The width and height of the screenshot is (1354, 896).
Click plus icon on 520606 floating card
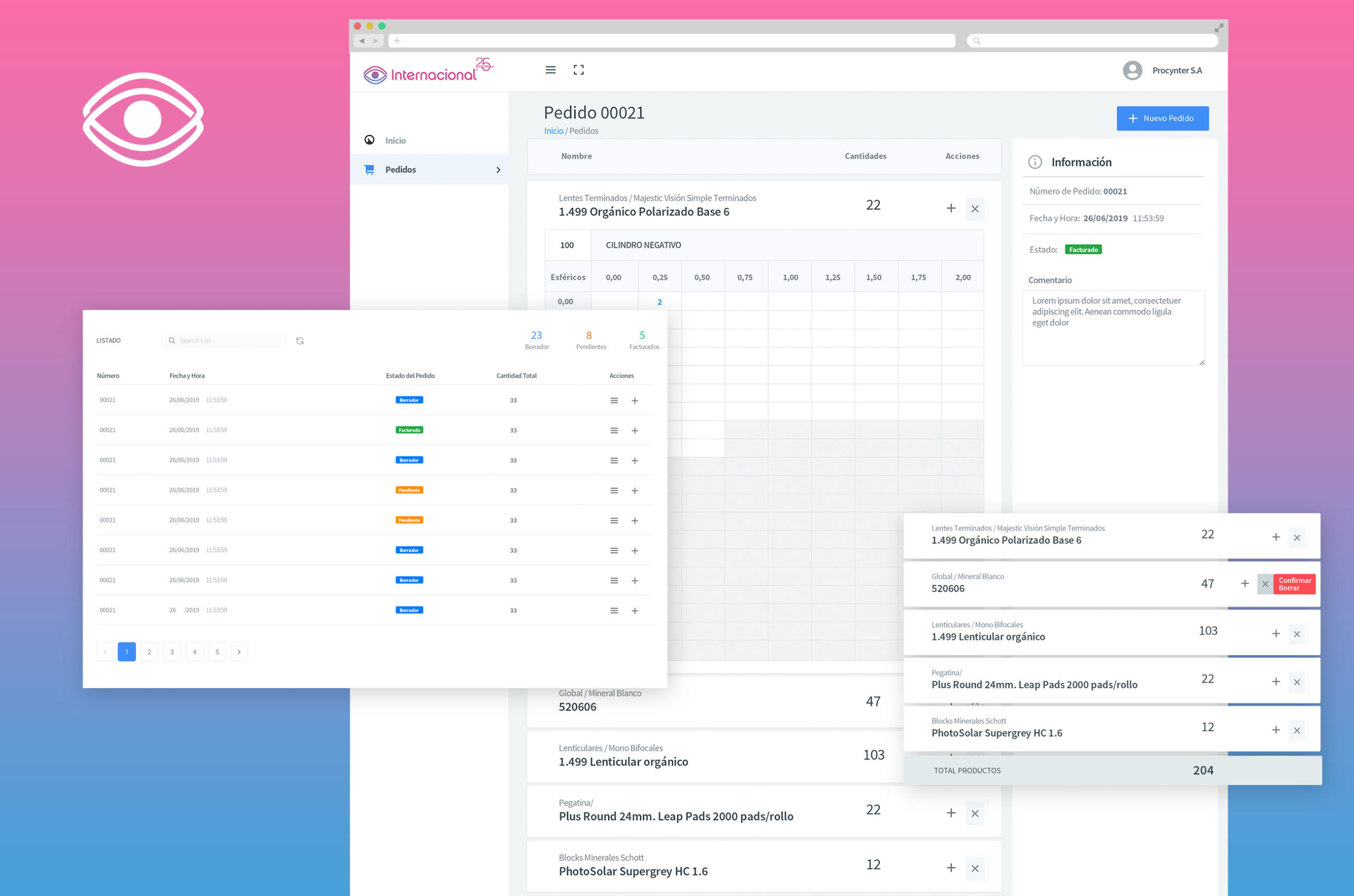[1245, 583]
